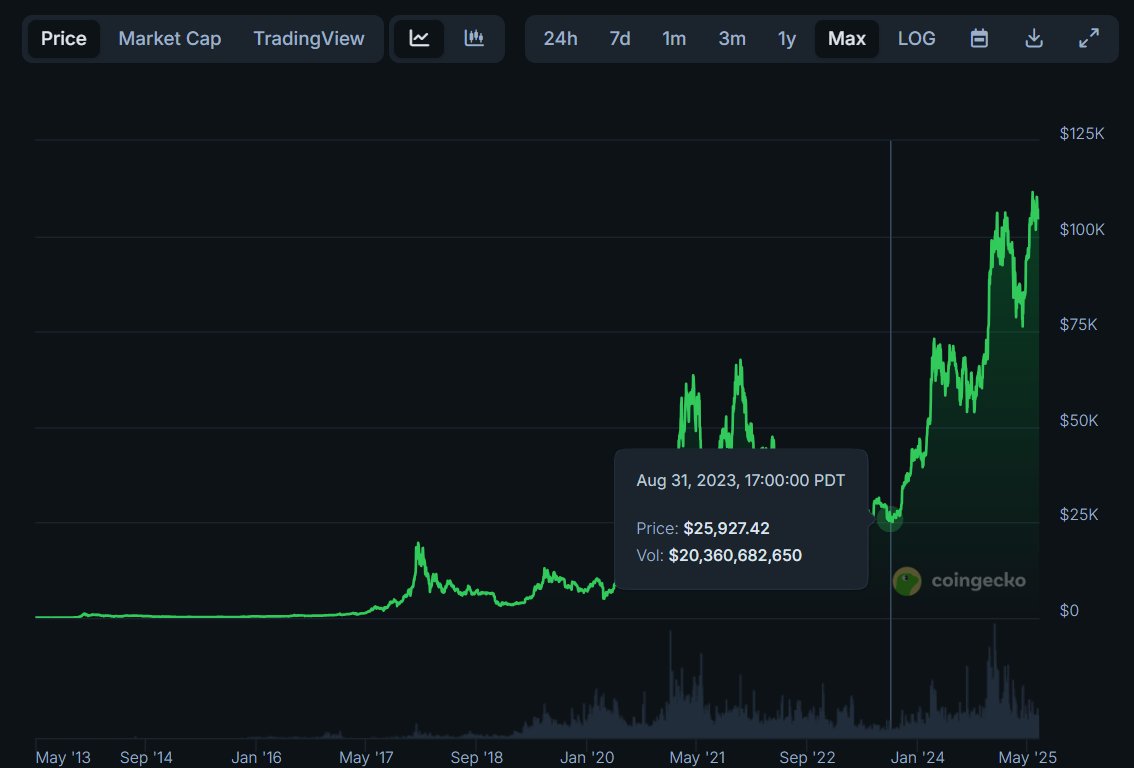Click the Sep '18 date label
Image resolution: width=1134 pixels, height=768 pixels.
(476, 757)
